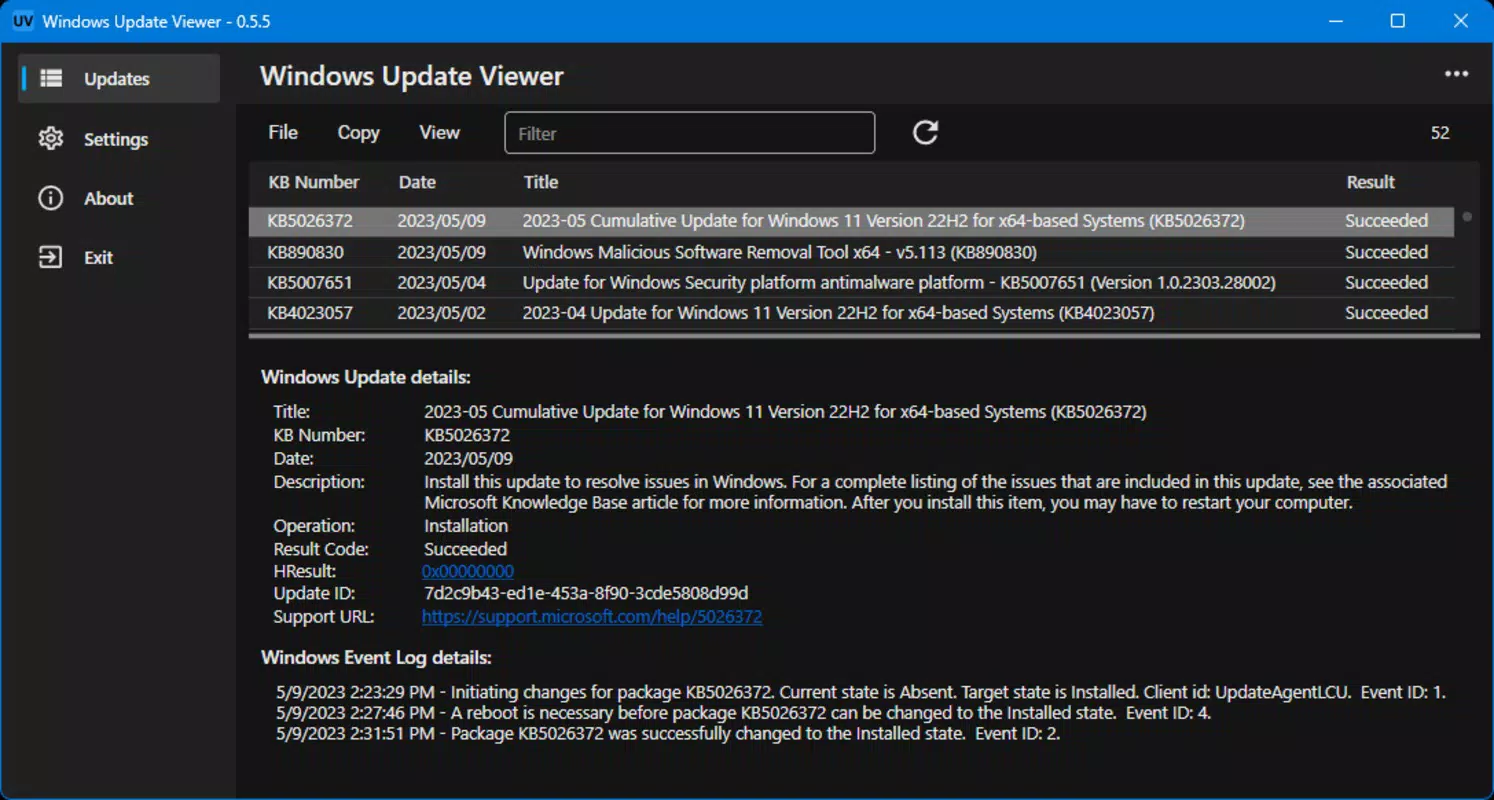Open the Copy menu
Viewport: 1494px width, 800px height.
coord(358,132)
